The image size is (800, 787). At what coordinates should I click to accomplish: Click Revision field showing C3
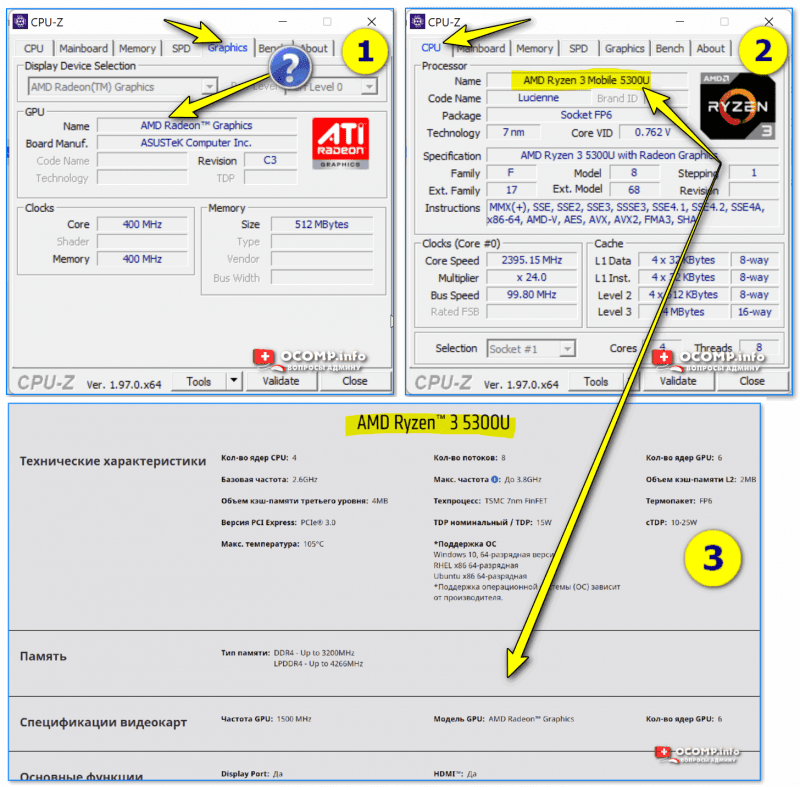click(x=270, y=160)
